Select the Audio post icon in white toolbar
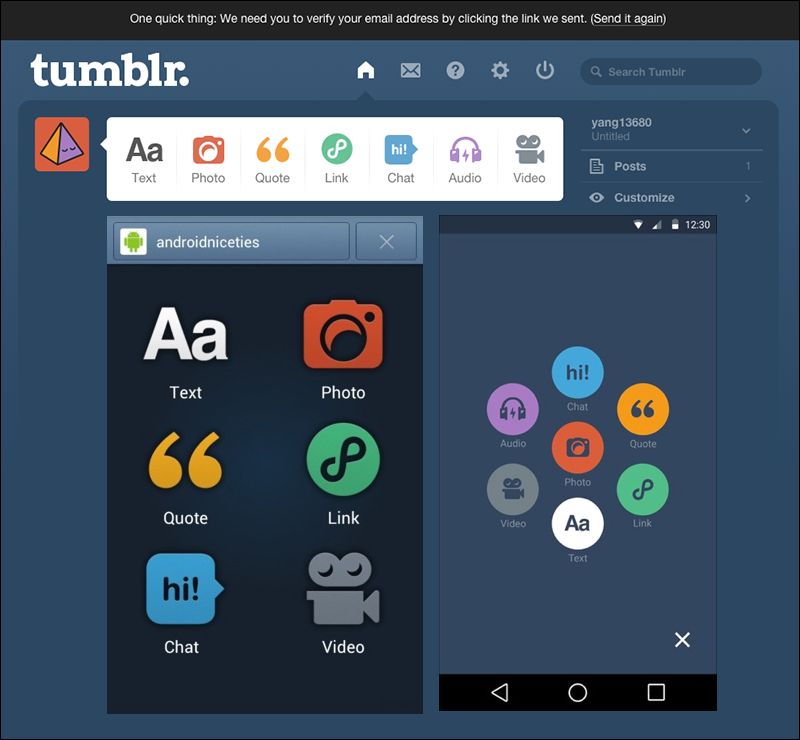This screenshot has width=800, height=740. (x=465, y=160)
